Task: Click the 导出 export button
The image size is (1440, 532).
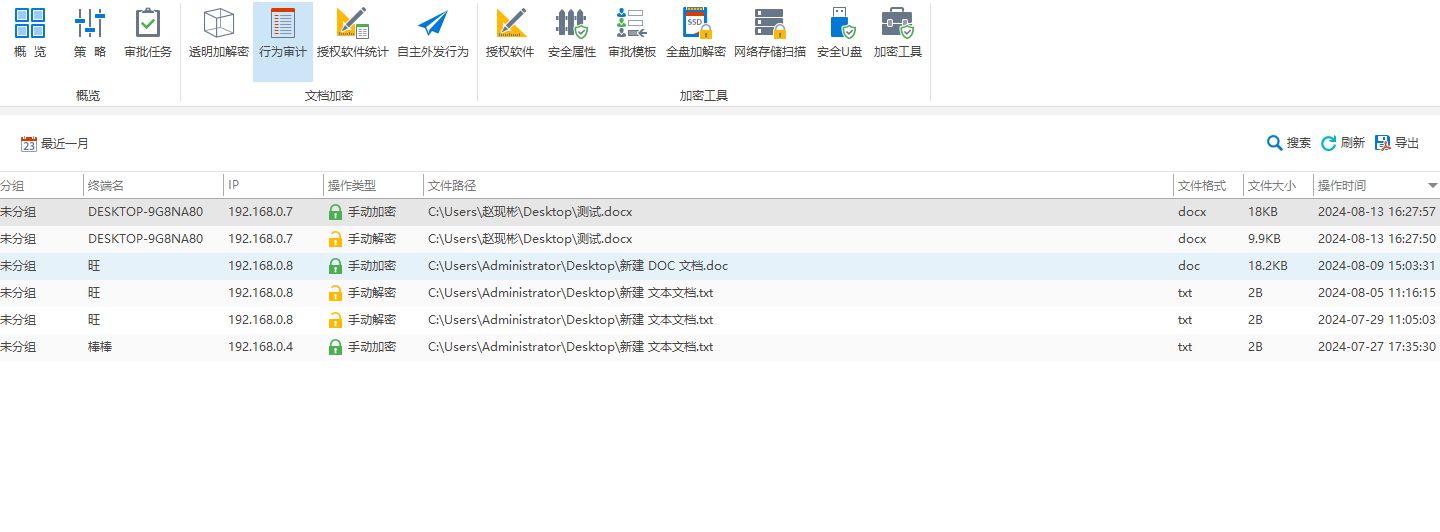Action: pyautogui.click(x=1397, y=143)
